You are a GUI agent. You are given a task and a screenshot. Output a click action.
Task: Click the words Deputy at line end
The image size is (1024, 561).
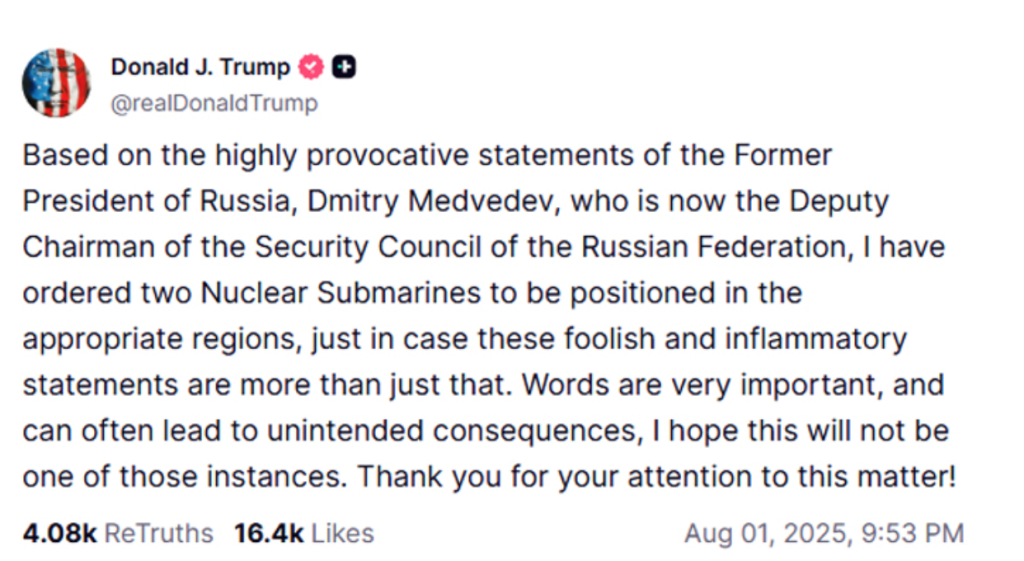839,202
